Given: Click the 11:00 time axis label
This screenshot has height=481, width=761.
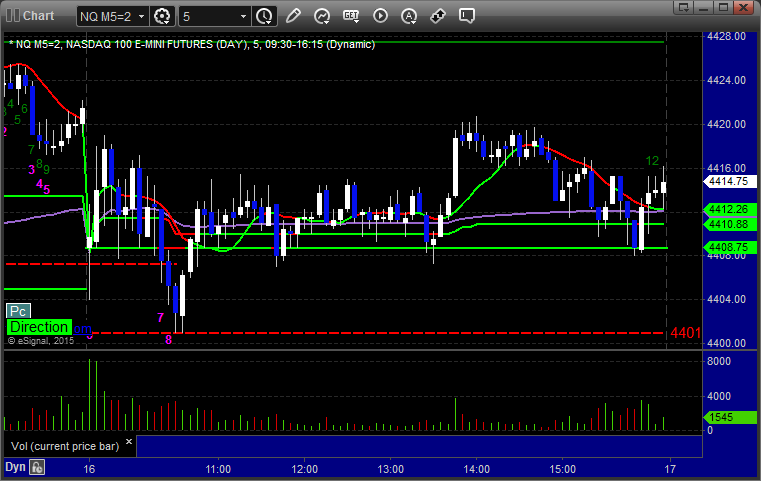Looking at the screenshot, I should tap(218, 469).
